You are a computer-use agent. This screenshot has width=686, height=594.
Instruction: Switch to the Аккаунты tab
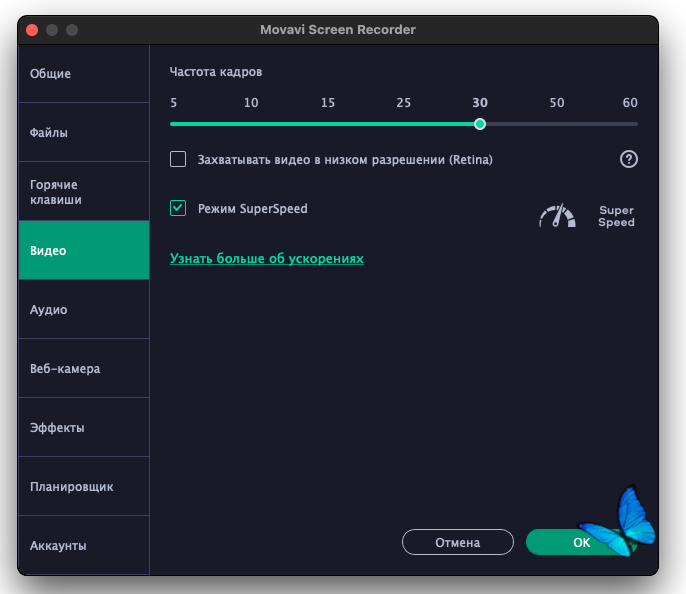[x=84, y=545]
